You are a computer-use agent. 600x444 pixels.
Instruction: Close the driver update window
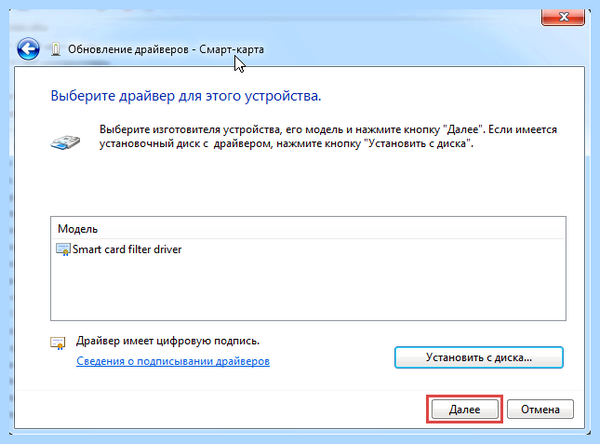(563, 16)
